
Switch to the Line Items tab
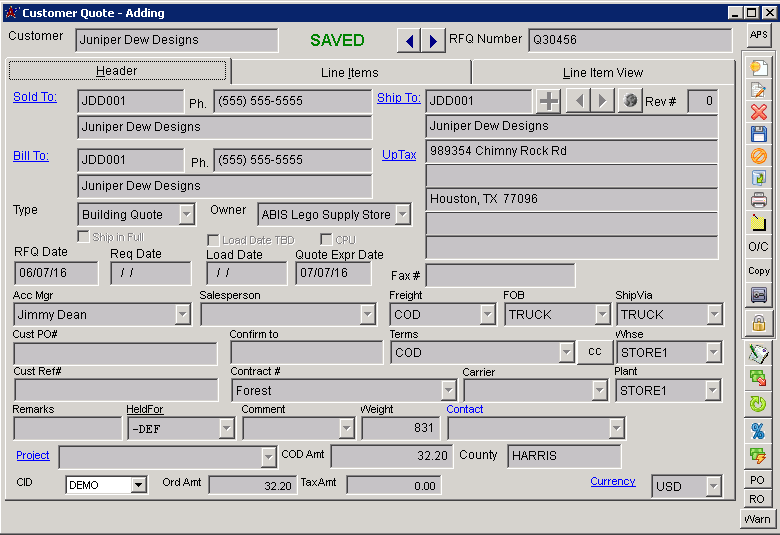point(350,72)
